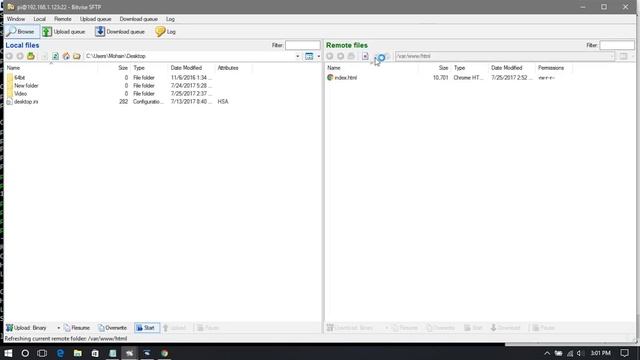Image resolution: width=640 pixels, height=360 pixels.
Task: Open the Upload queue toolbar button
Action: tap(64, 31)
